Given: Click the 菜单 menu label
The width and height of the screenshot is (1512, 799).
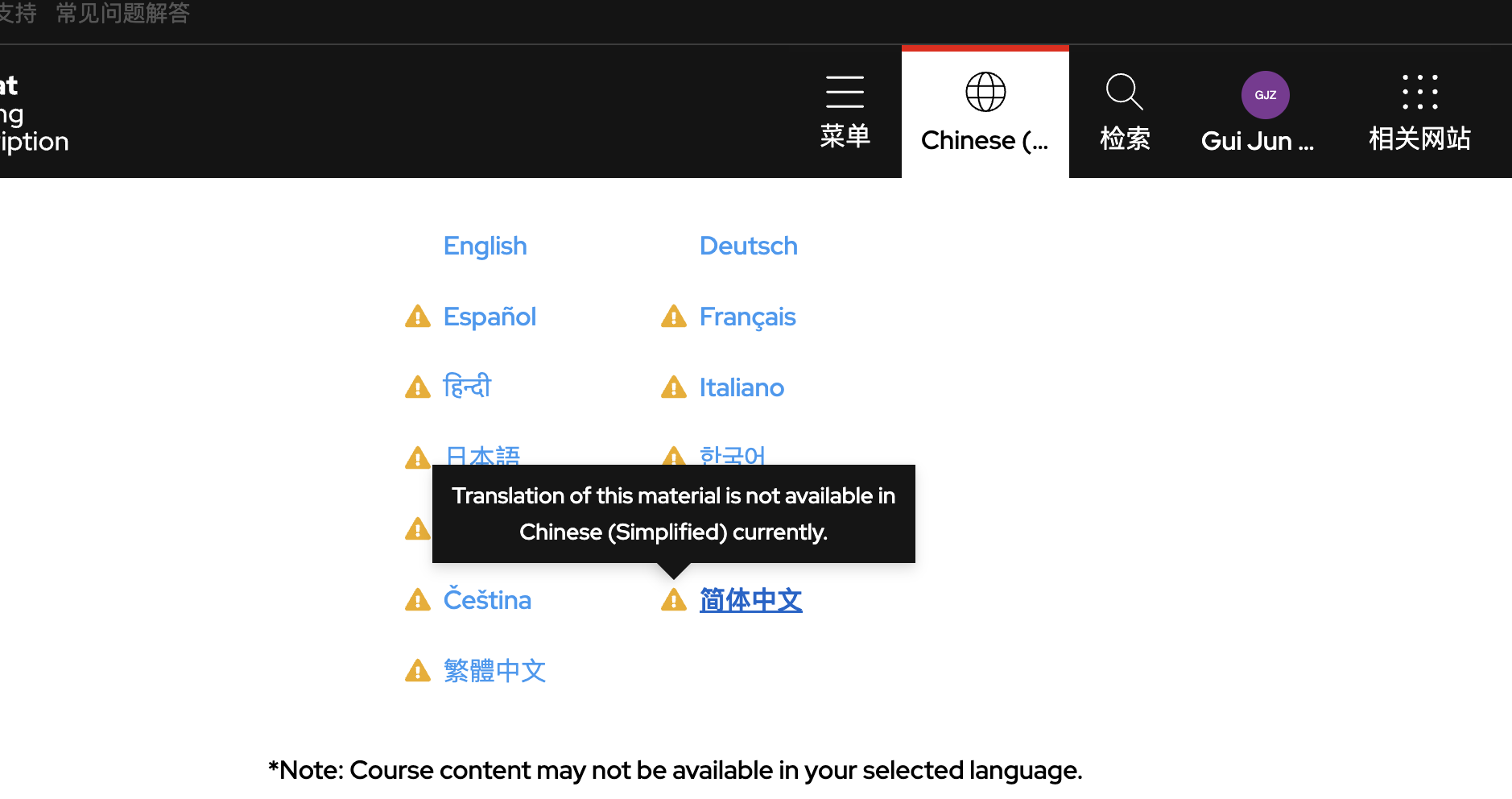Looking at the screenshot, I should pyautogui.click(x=845, y=136).
